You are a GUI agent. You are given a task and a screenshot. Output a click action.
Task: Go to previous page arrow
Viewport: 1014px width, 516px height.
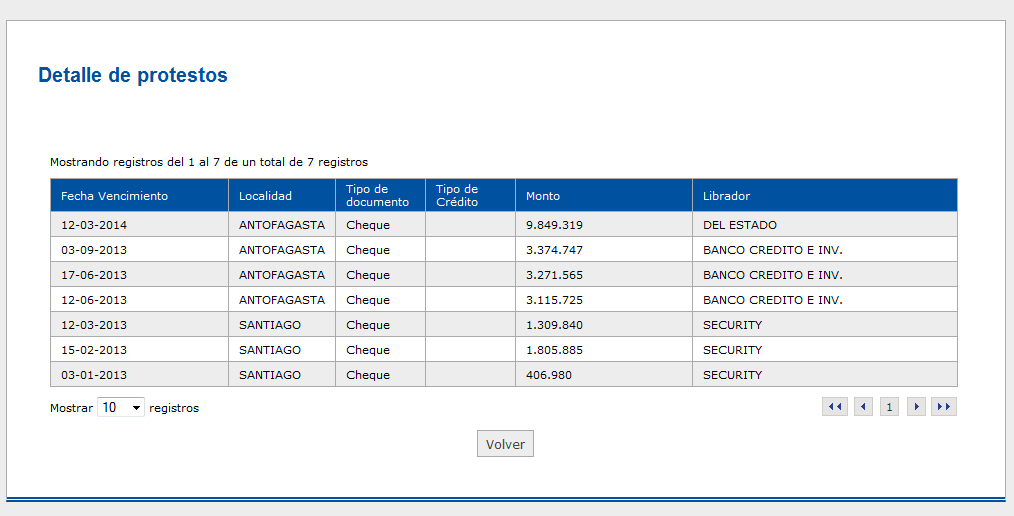(x=863, y=407)
